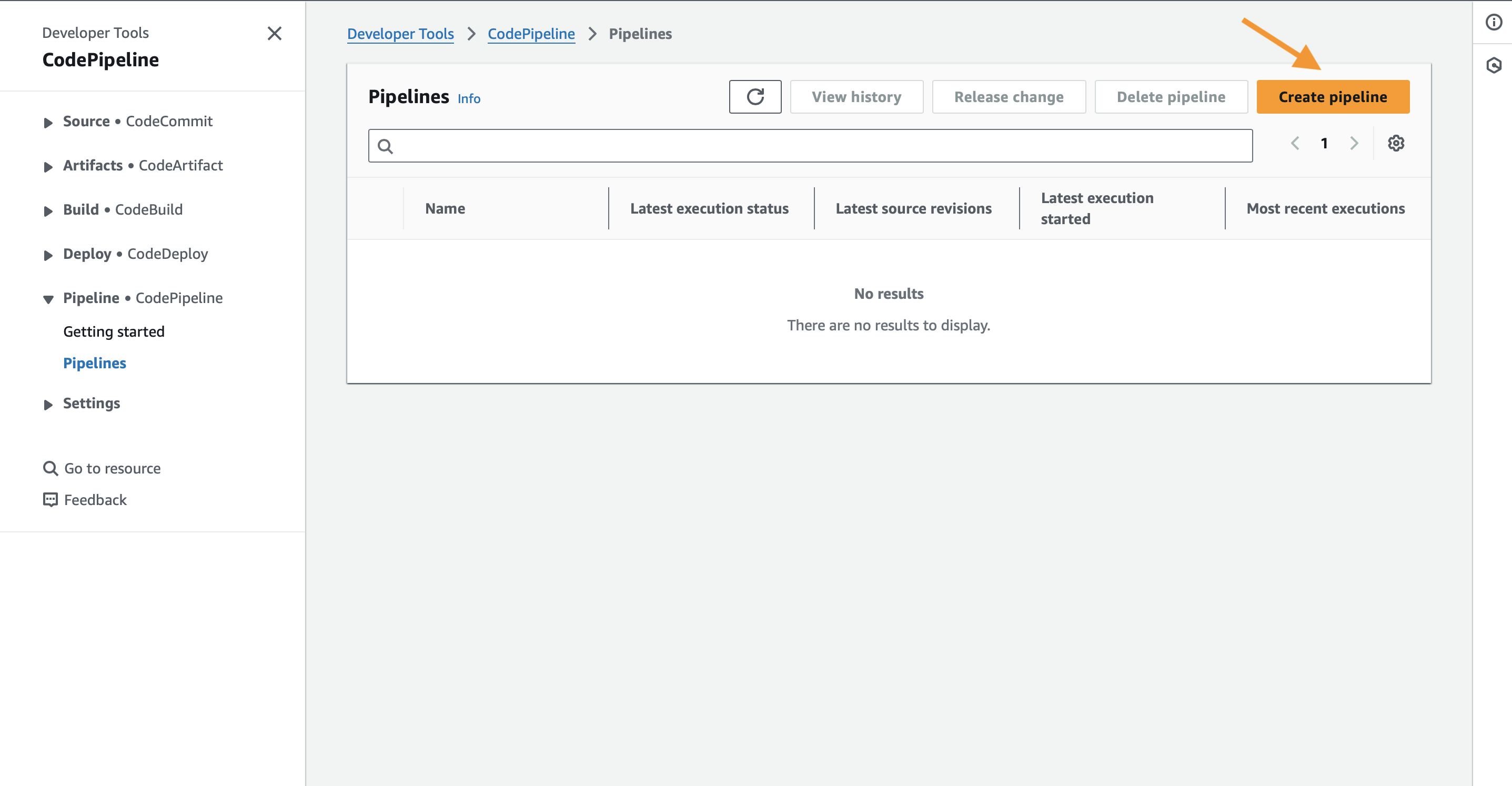The image size is (1512, 786).
Task: Go to next page of pipelines
Action: click(1354, 143)
